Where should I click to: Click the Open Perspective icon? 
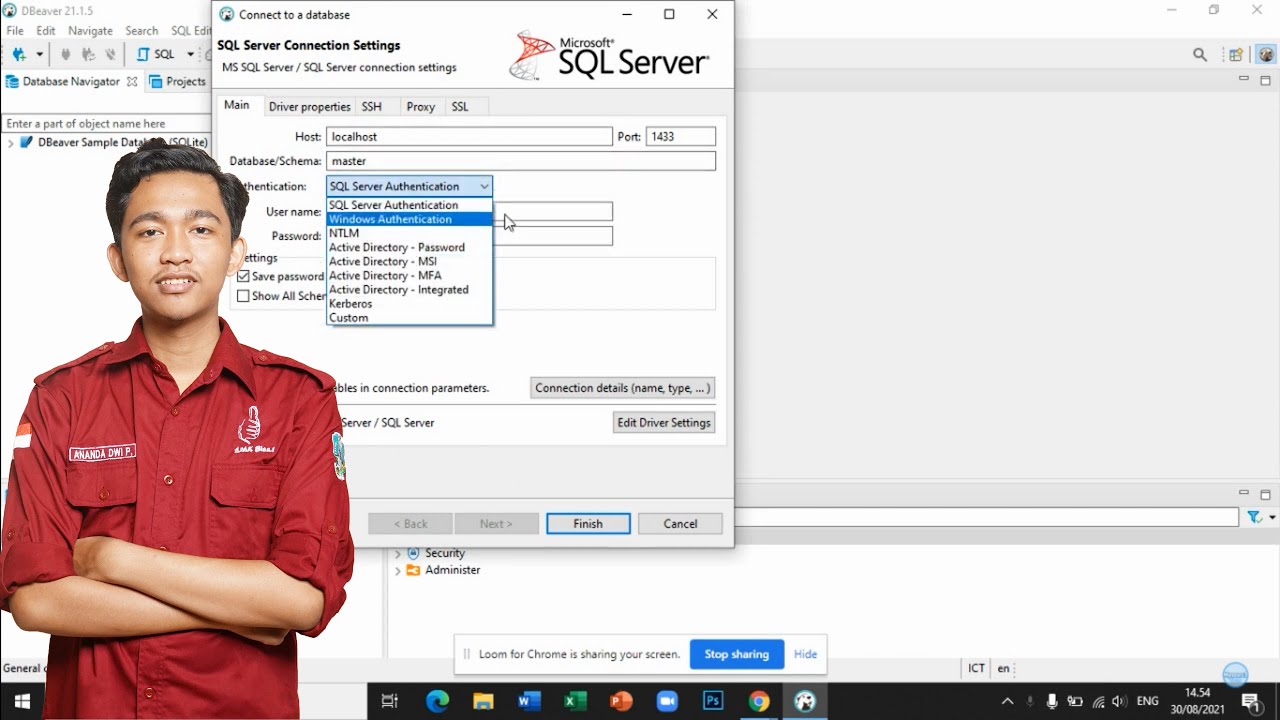(1236, 55)
